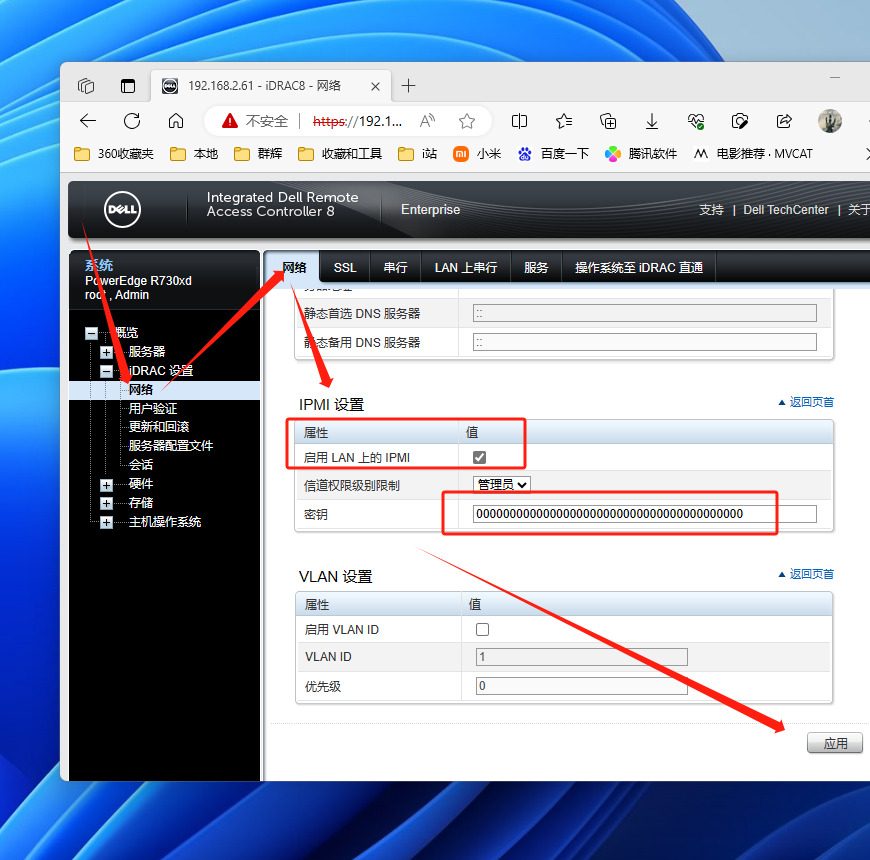
Task: Open the split screen view icon
Action: pos(519,121)
